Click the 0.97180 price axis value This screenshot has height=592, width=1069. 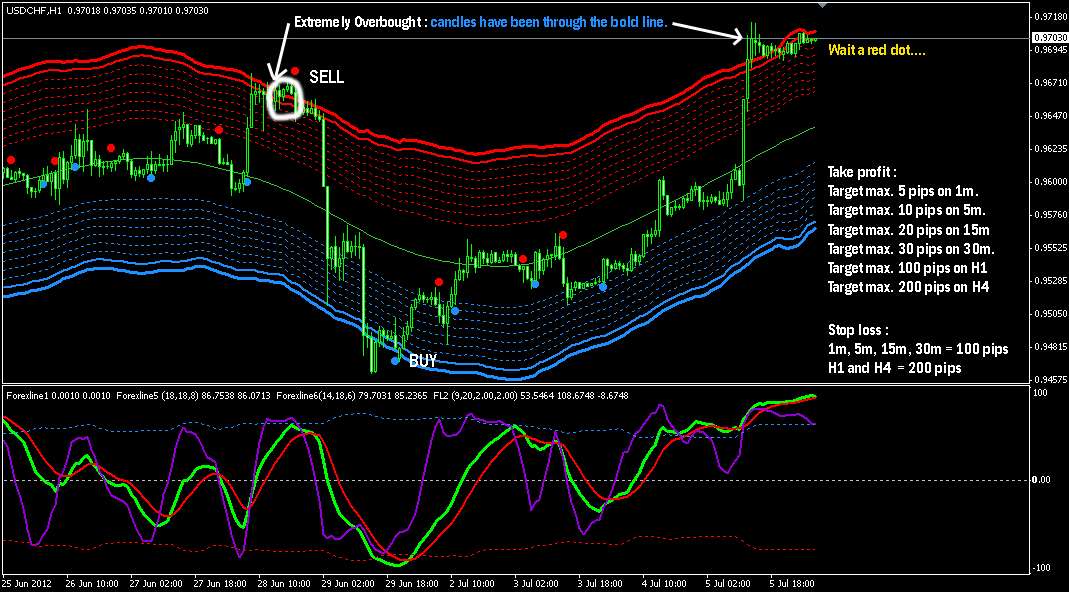pyautogui.click(x=1051, y=16)
